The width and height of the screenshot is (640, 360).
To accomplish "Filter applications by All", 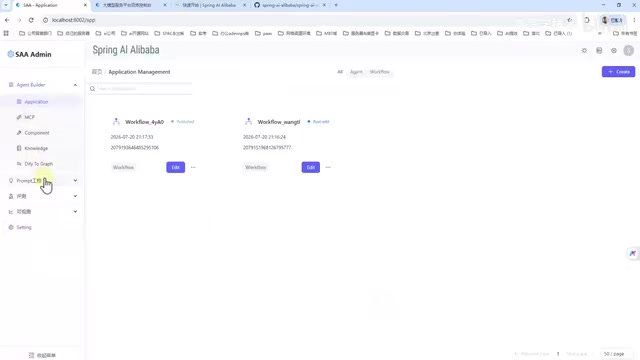I will [340, 72].
